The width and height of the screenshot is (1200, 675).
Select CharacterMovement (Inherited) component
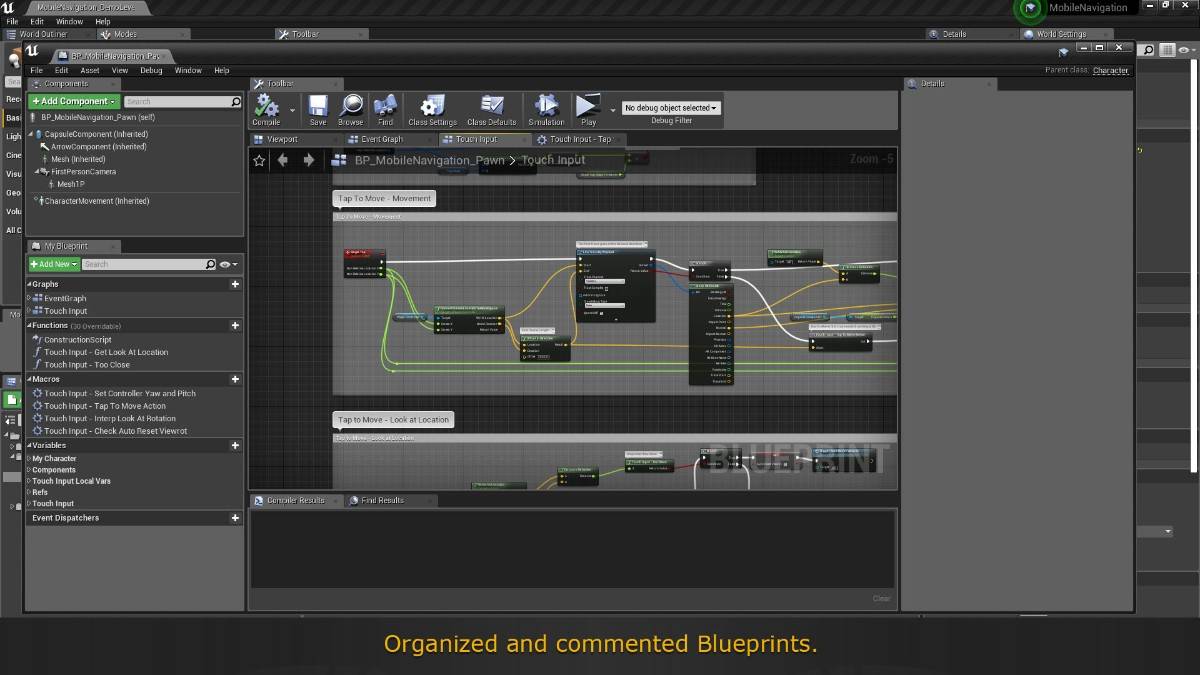96,201
